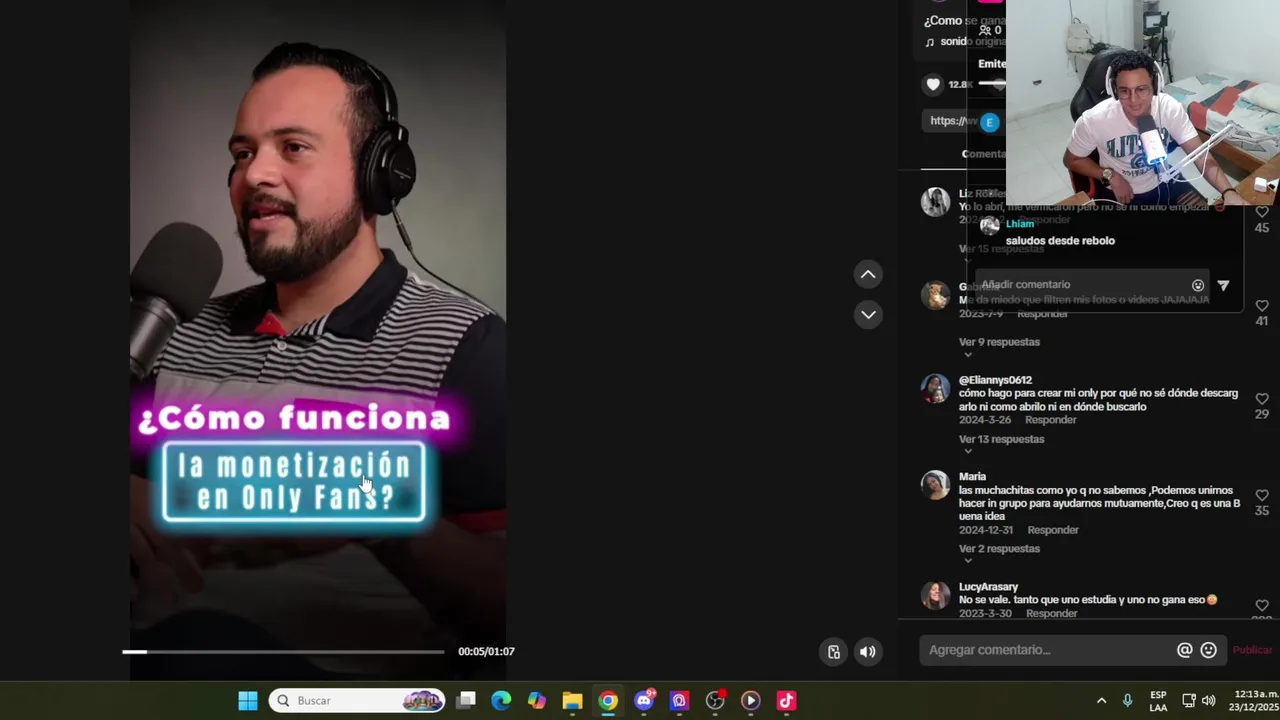The width and height of the screenshot is (1280, 720).
Task: Open @Eliannys0612's avatar picture
Action: pyautogui.click(x=935, y=389)
